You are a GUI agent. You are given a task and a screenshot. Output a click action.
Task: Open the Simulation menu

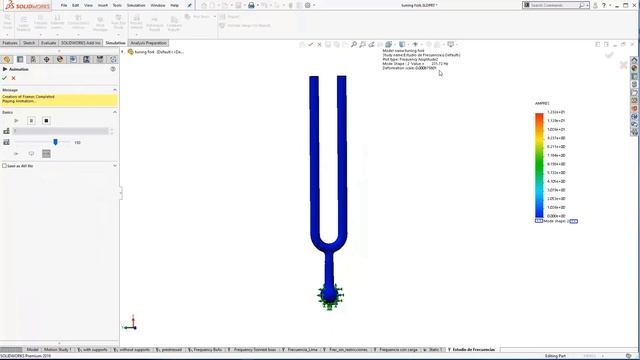[x=136, y=5]
